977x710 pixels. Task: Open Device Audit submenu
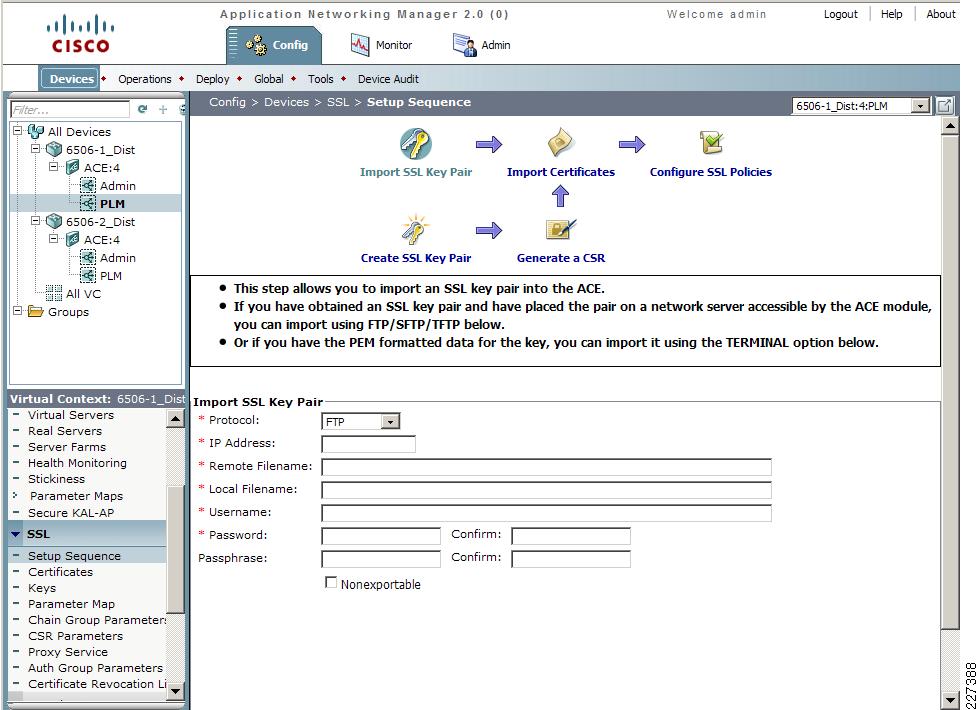[x=388, y=79]
